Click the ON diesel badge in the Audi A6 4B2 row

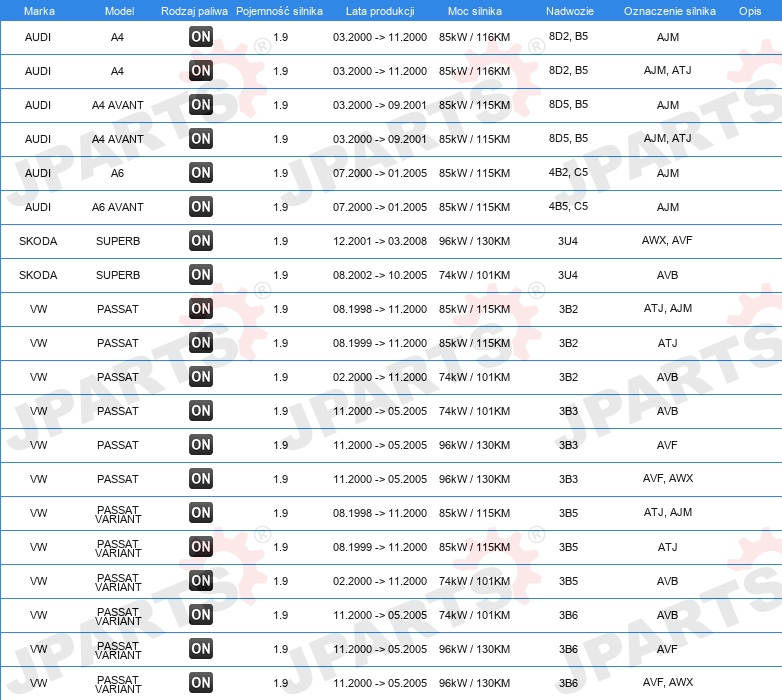[201, 173]
